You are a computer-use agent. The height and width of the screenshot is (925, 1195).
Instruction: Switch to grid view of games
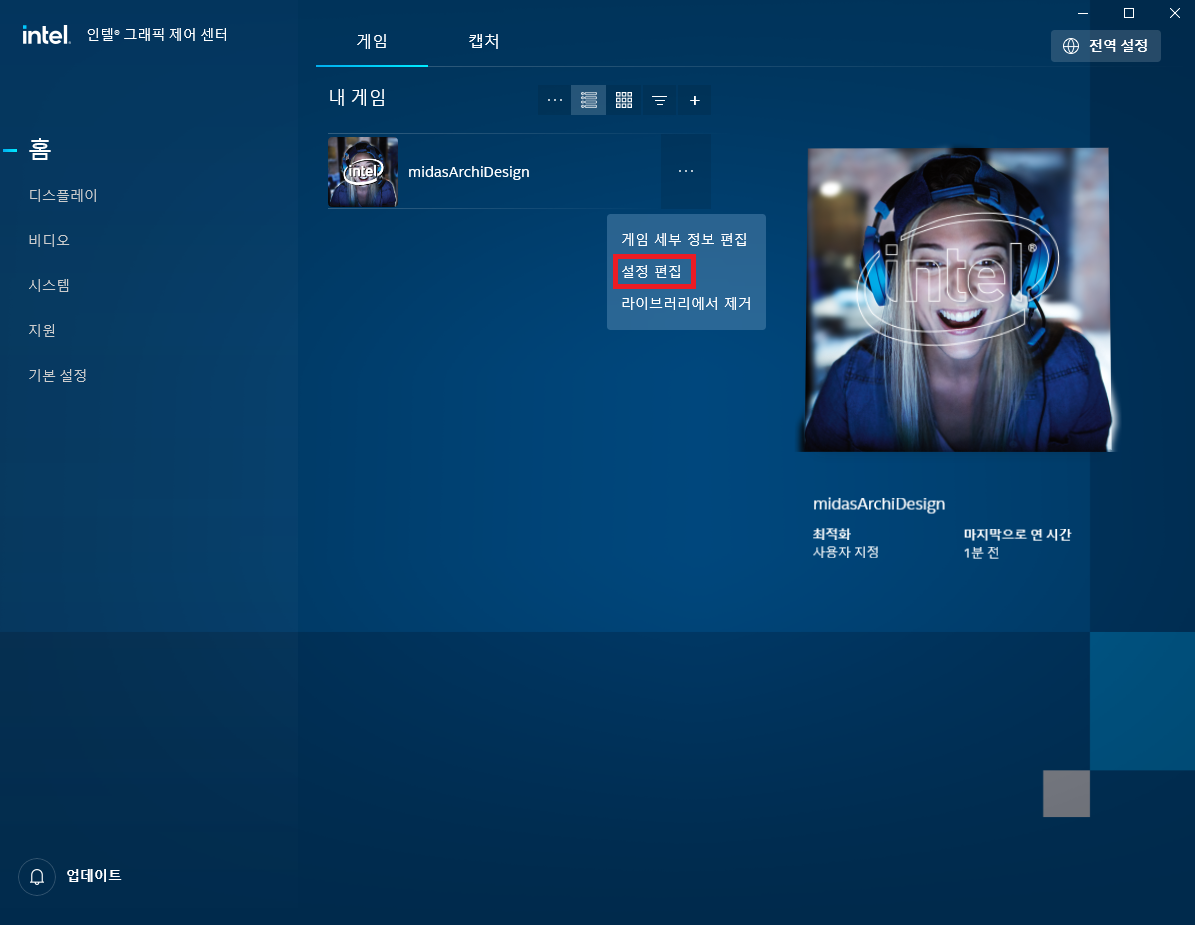point(624,100)
